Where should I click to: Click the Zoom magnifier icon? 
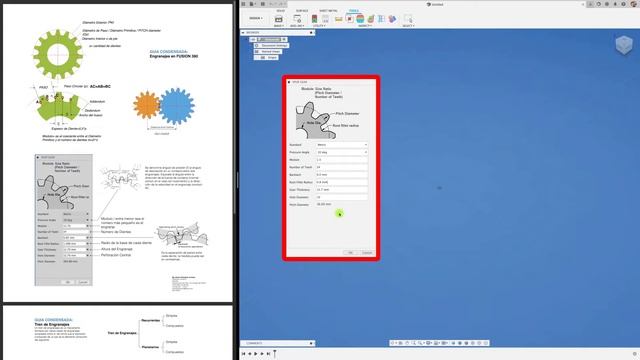click(413, 343)
